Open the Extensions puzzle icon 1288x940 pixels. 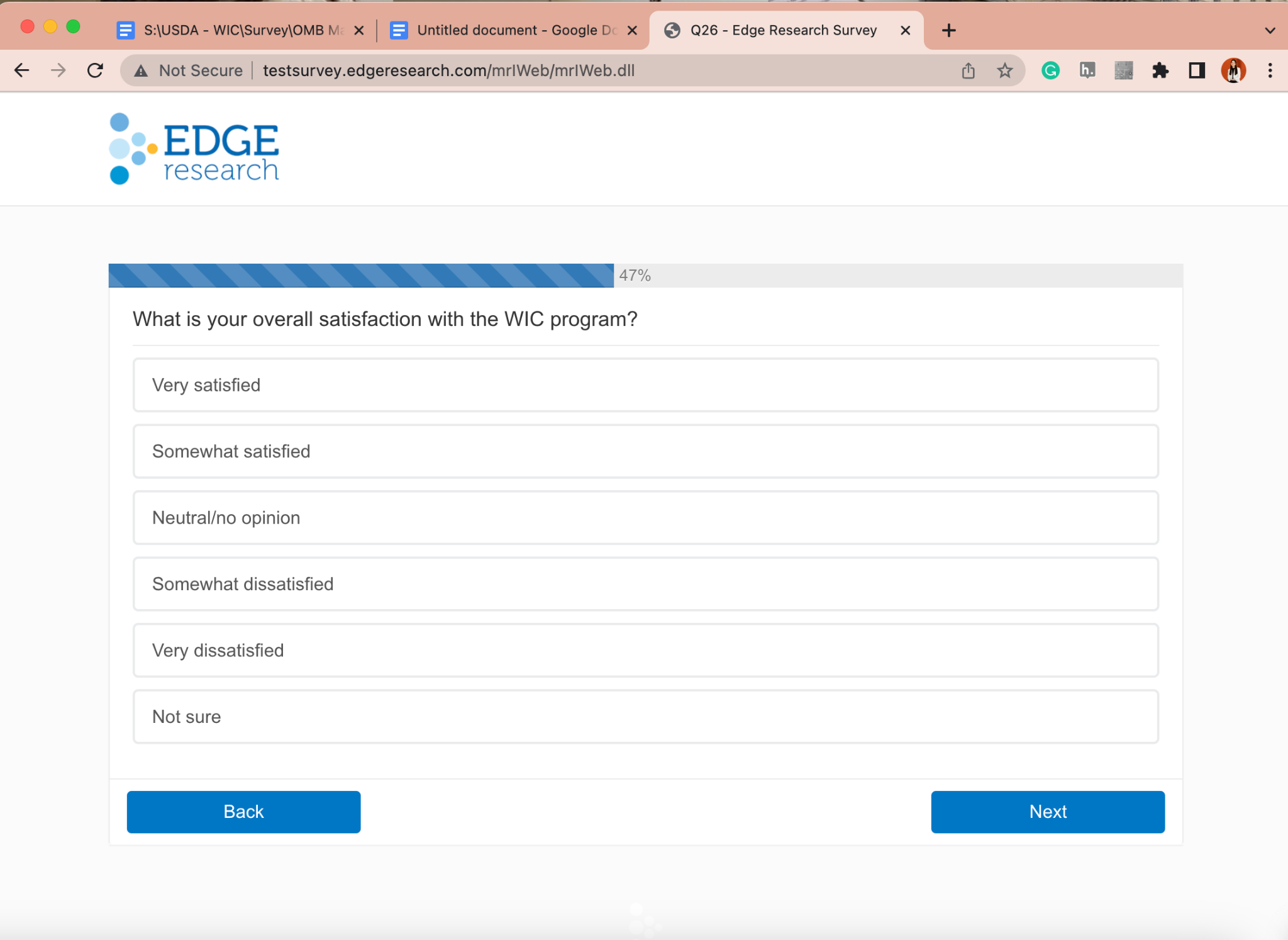(x=1160, y=70)
